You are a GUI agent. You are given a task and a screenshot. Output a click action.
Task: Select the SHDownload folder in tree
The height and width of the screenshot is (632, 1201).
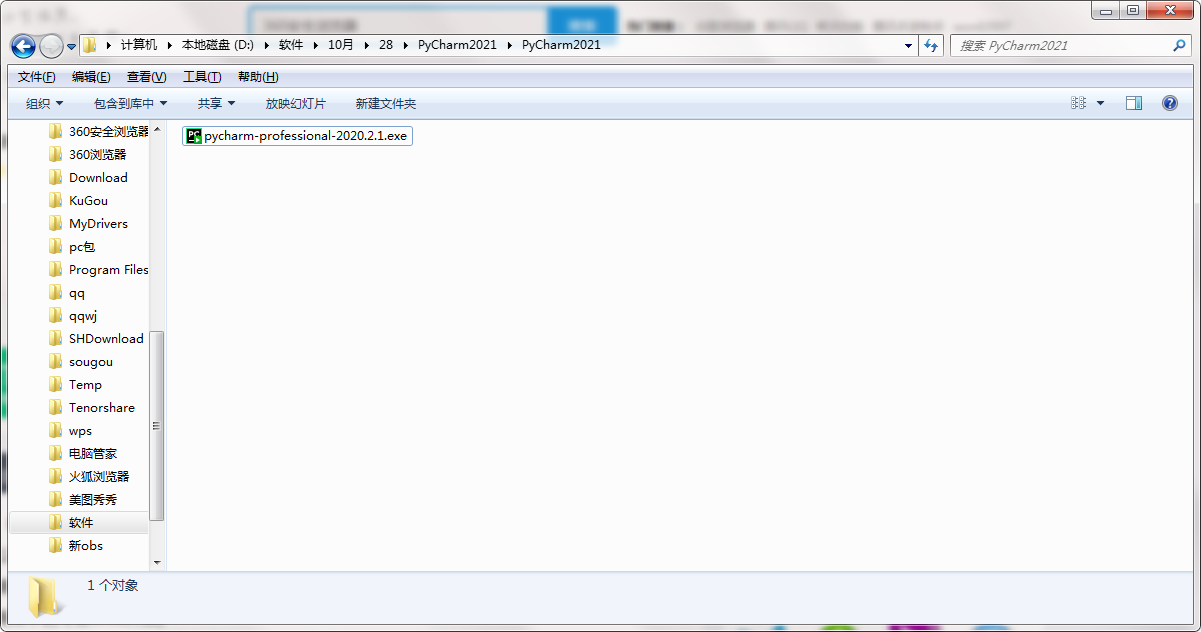click(96, 338)
